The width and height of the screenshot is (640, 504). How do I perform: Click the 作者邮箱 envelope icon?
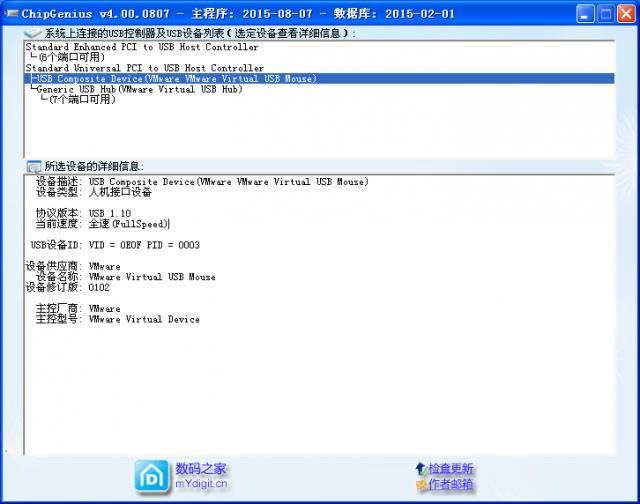(x=421, y=485)
